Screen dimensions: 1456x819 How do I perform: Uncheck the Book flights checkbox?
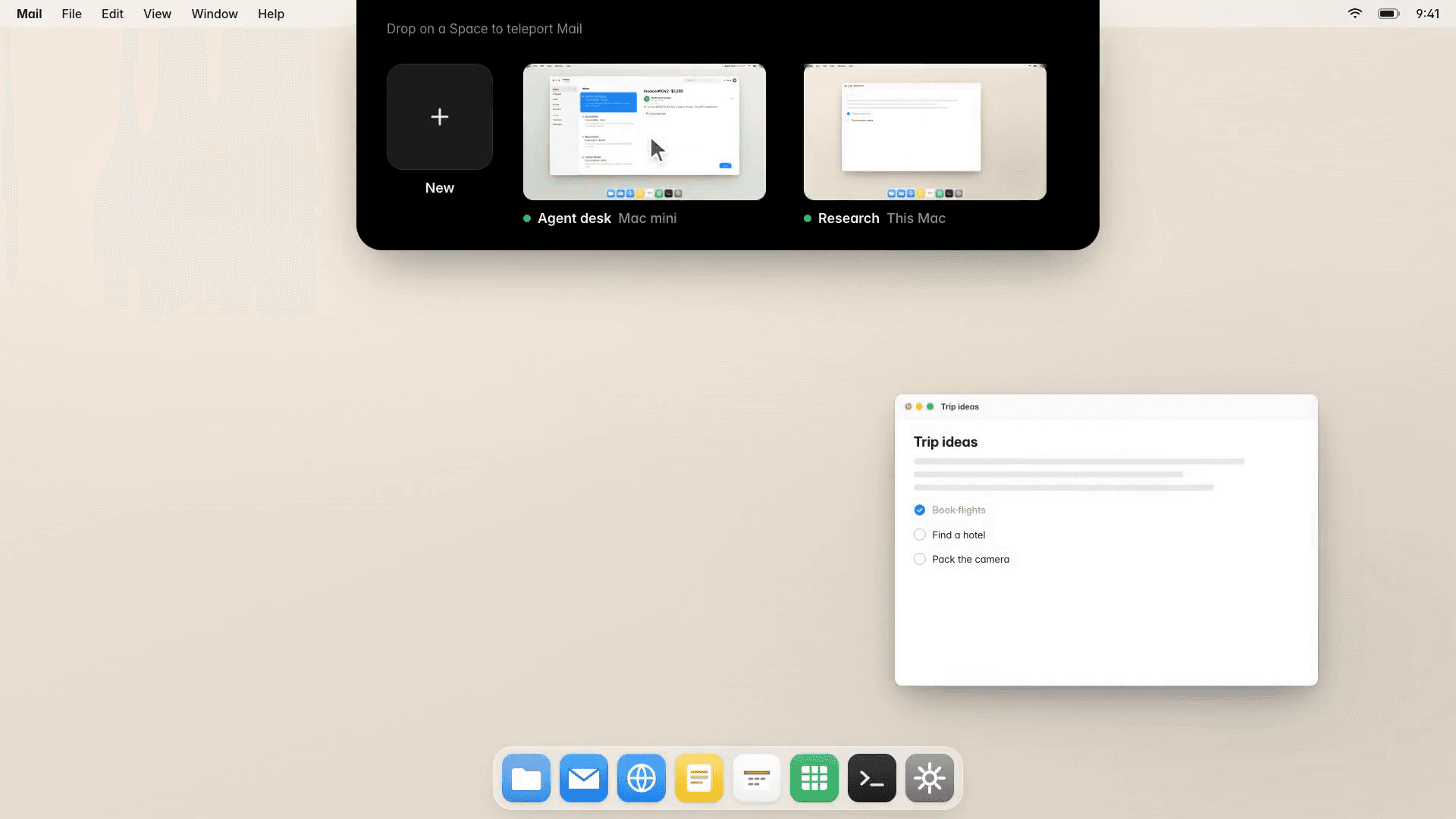click(x=920, y=510)
